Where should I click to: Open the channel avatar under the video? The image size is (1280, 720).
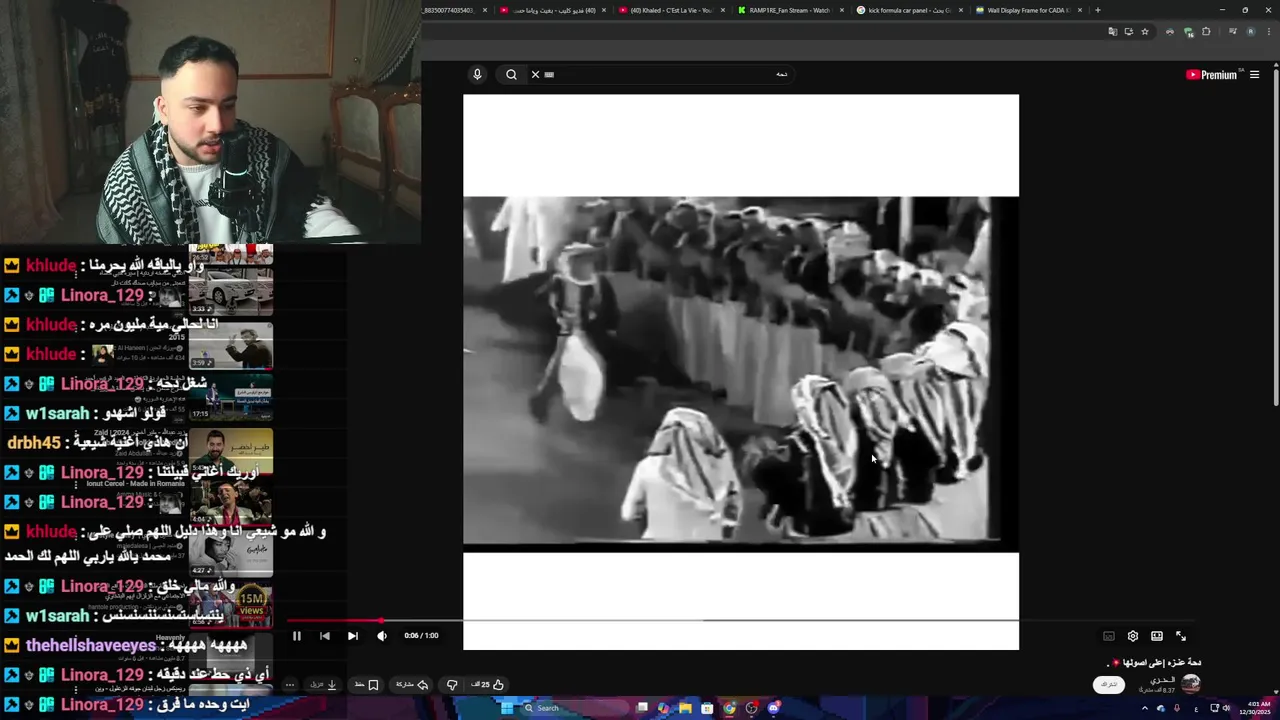point(1190,684)
